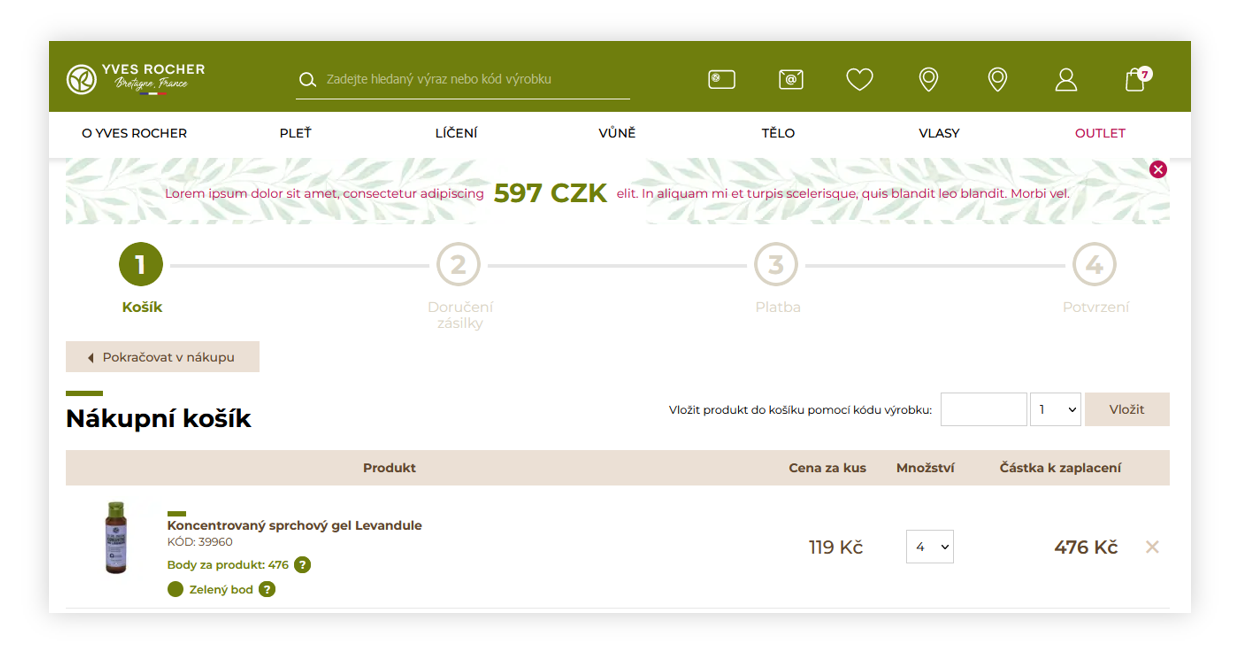
Task: Open the user account icon
Action: 1066,79
